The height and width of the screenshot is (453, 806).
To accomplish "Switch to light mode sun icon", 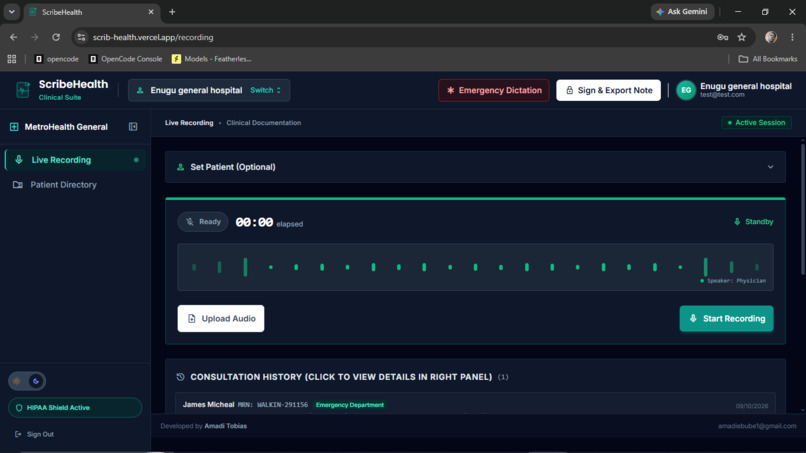I will click(17, 381).
